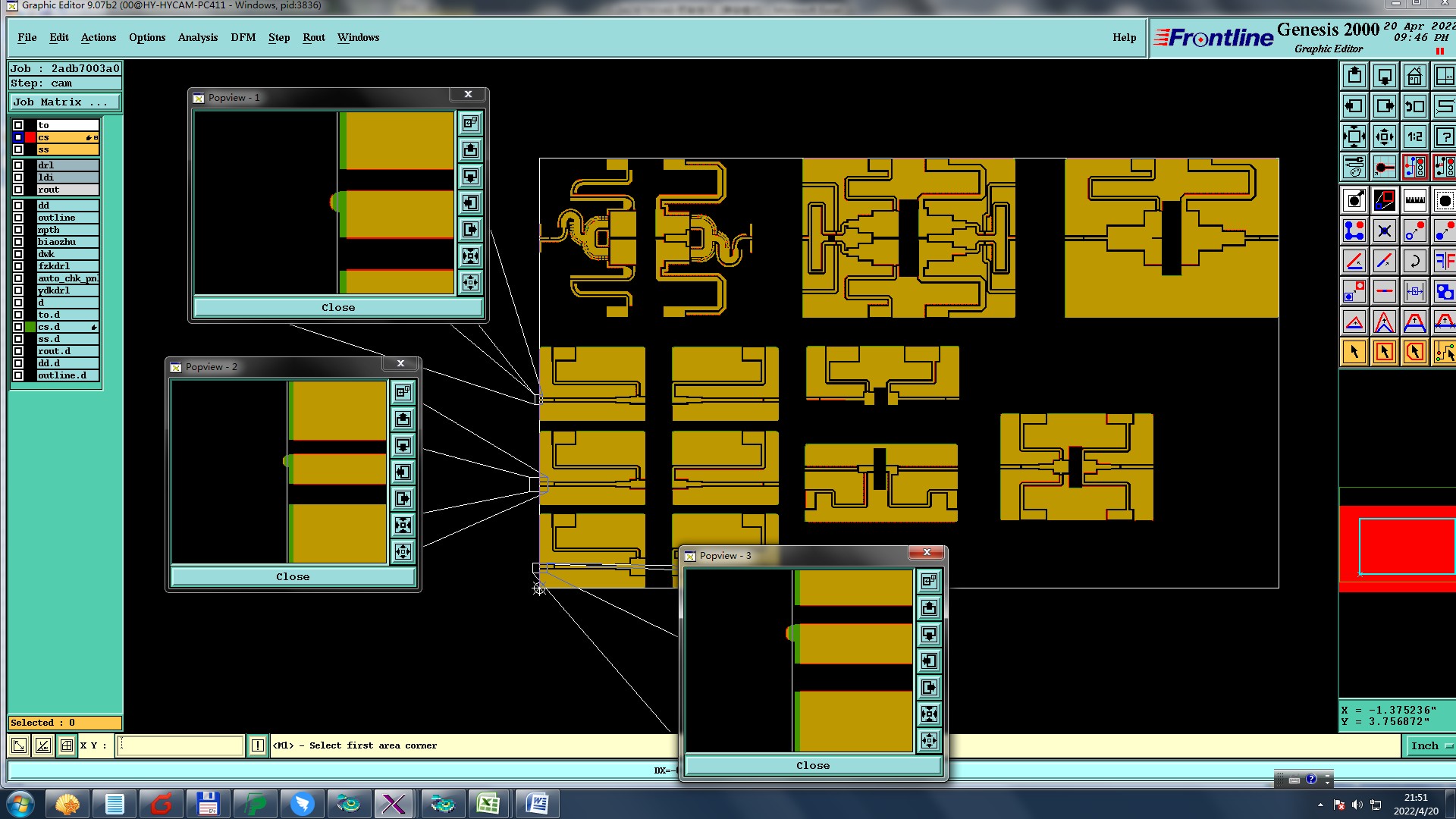Click the feature highlight red line icon

point(1385,167)
